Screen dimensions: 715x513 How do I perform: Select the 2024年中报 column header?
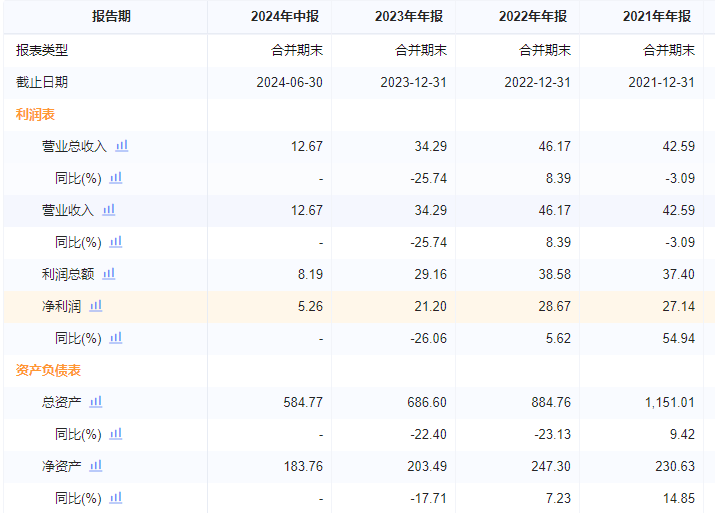pyautogui.click(x=286, y=17)
